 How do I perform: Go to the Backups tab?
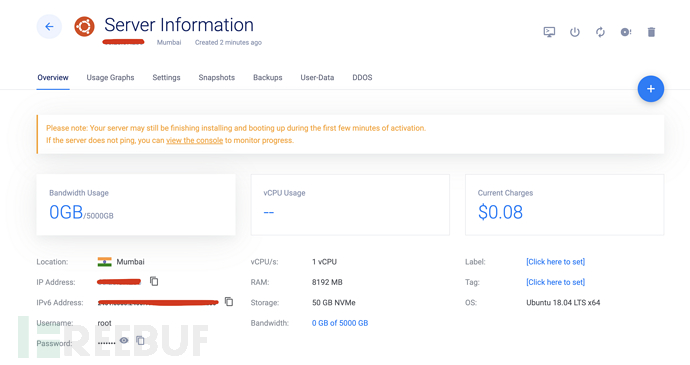268,77
